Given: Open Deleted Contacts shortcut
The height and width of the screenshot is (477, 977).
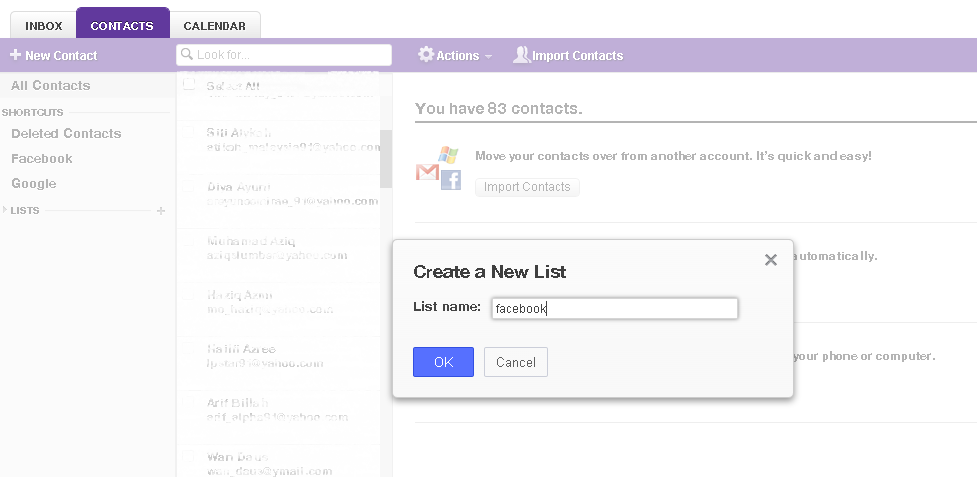Looking at the screenshot, I should pyautogui.click(x=66, y=133).
